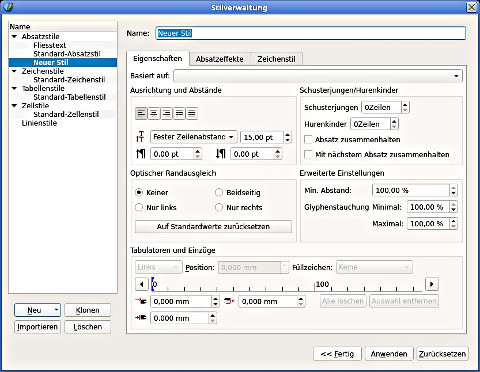
Task: Switch to the Zeichenstil tab
Action: click(x=276, y=59)
